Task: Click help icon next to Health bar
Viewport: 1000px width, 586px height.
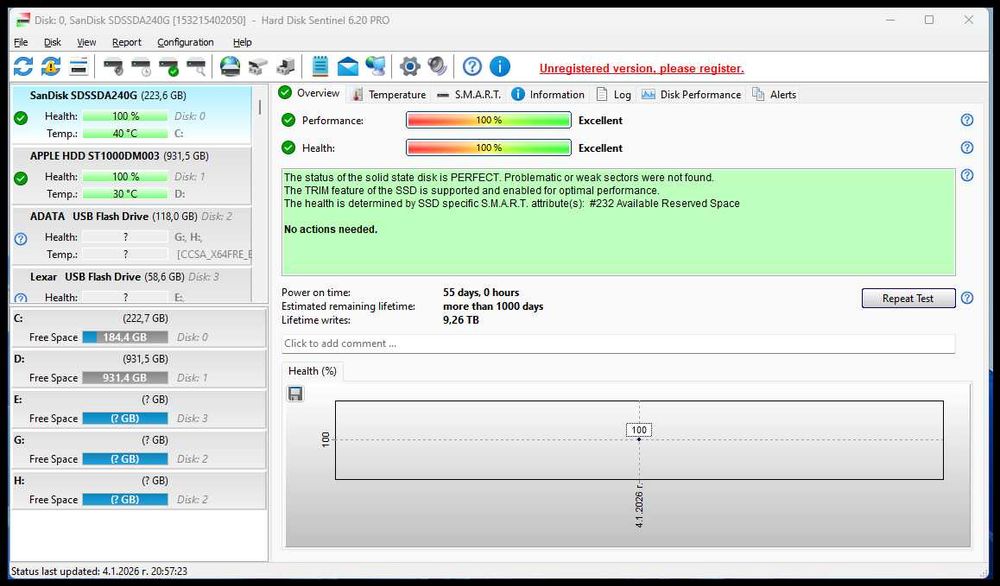Action: (x=967, y=147)
